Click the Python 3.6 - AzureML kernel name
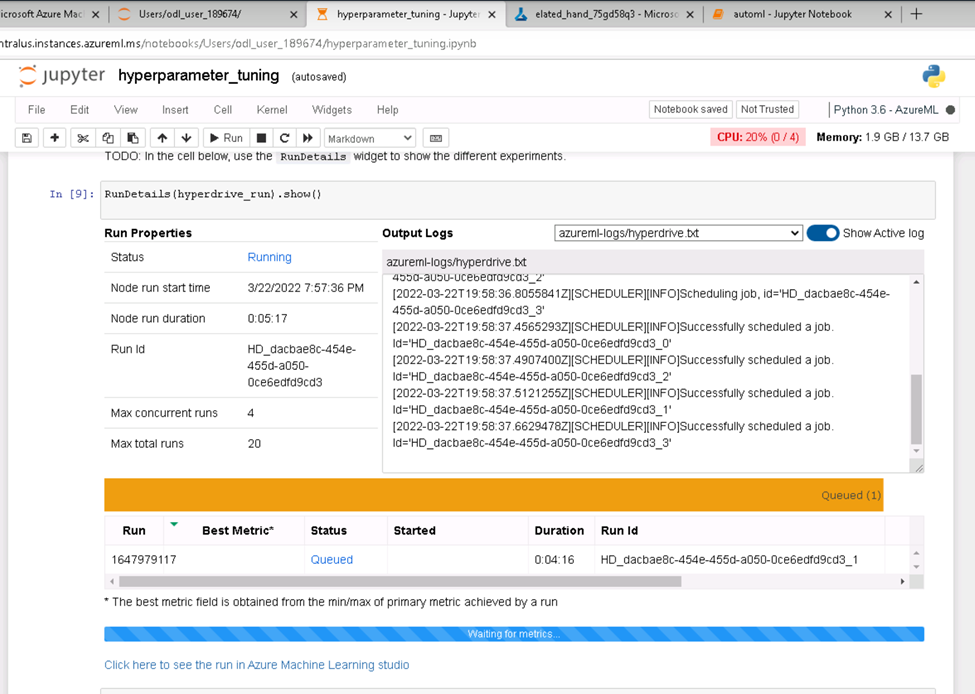 click(885, 110)
